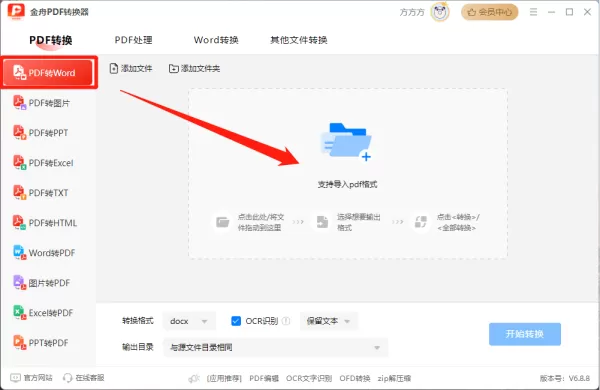600x390 pixels.
Task: Open the 输出目录 output directory dropdown
Action: coord(276,348)
